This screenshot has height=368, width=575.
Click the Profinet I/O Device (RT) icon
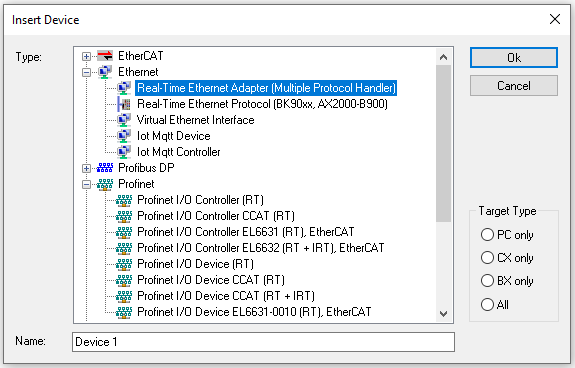[124, 264]
